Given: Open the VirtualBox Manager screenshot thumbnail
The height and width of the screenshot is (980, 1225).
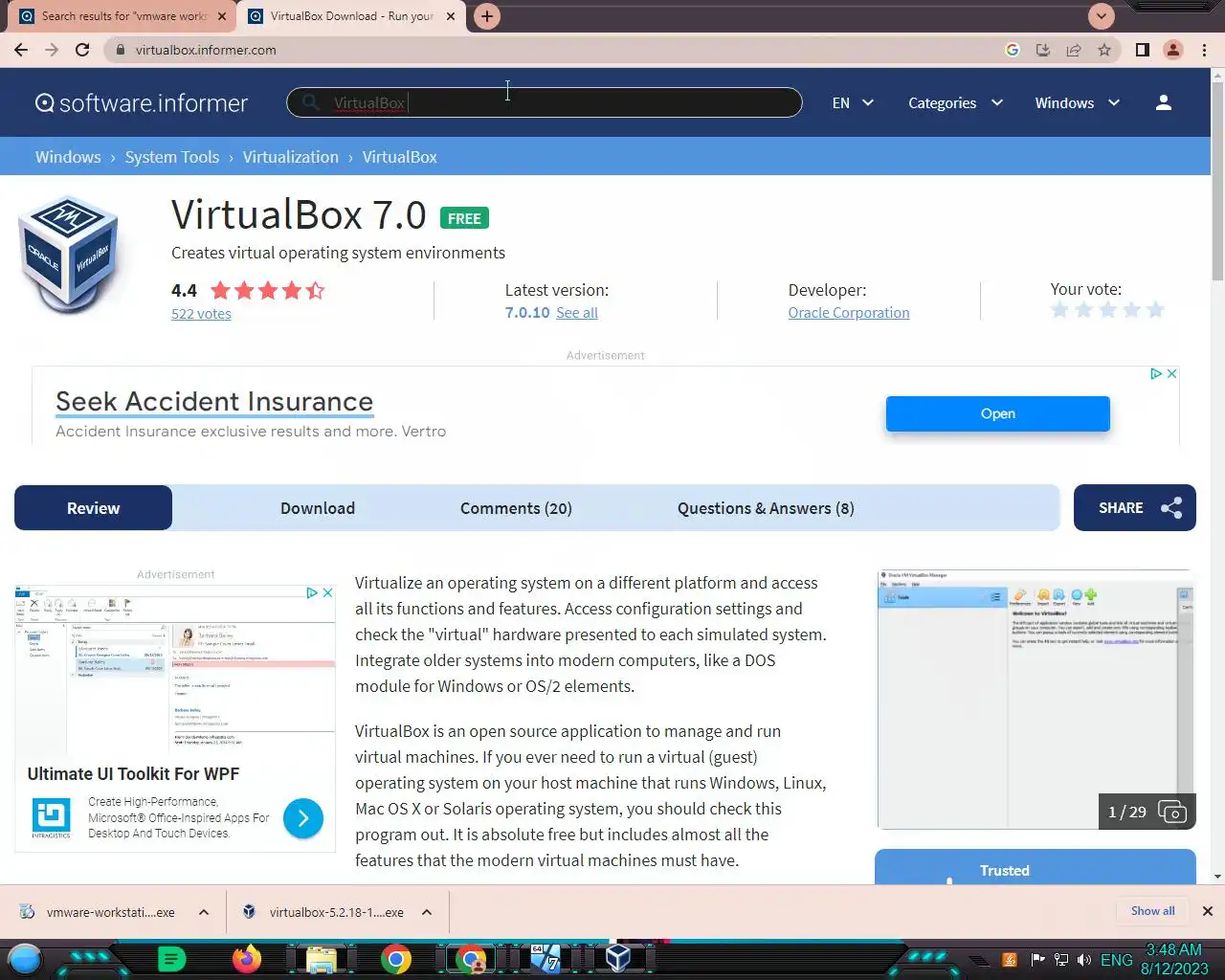Looking at the screenshot, I should tap(1036, 700).
